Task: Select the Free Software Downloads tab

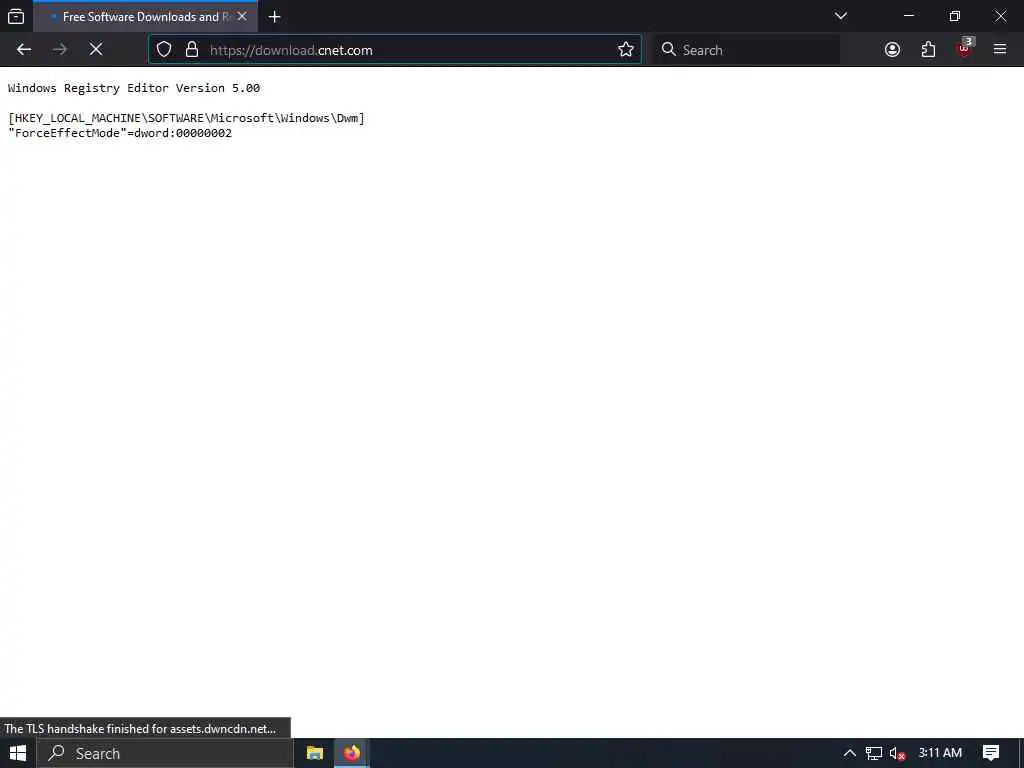Action: tap(146, 16)
